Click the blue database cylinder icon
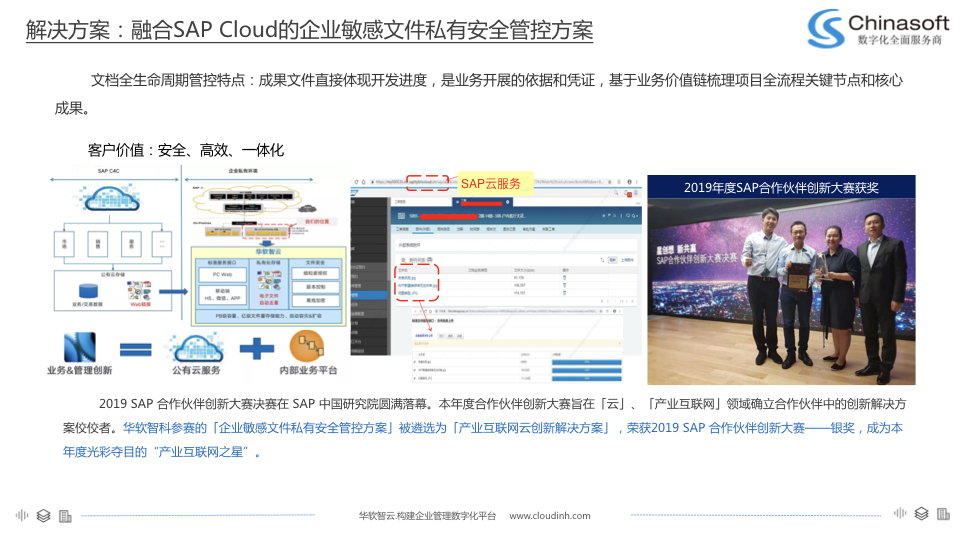Screen dimensions: 960x540 (x=88, y=291)
